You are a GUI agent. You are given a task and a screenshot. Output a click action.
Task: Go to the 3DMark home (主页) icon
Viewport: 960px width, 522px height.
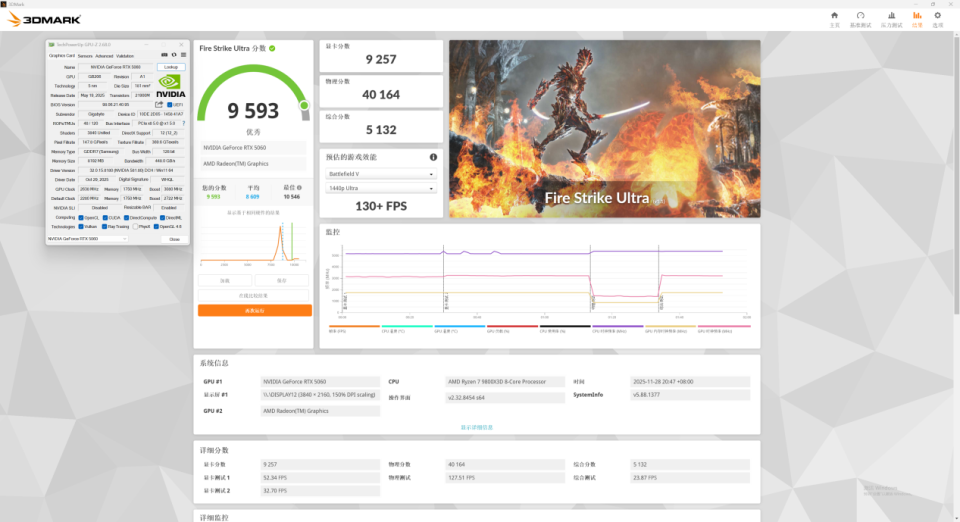[x=834, y=16]
